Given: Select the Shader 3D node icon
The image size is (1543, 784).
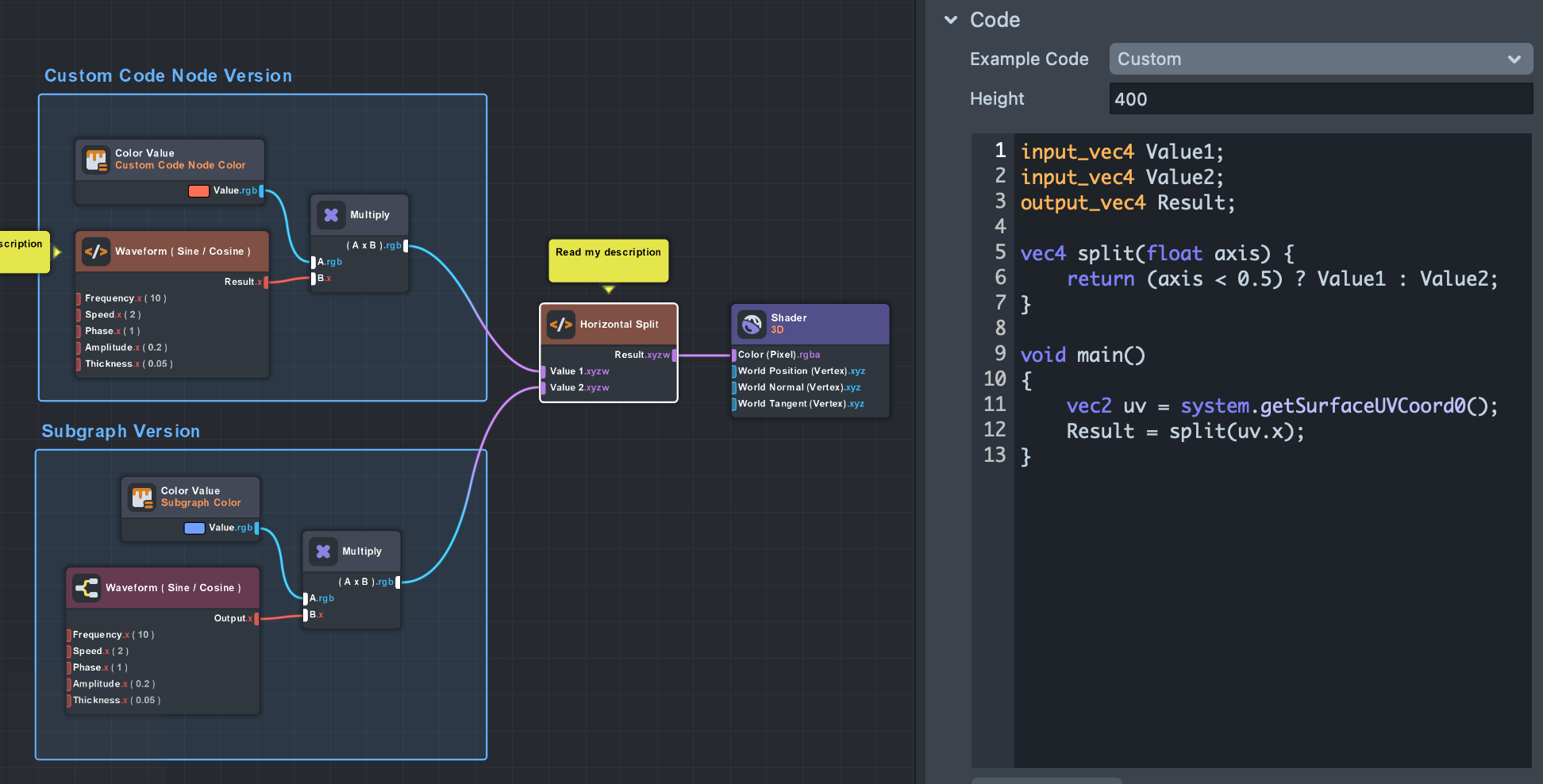Looking at the screenshot, I should [x=752, y=324].
